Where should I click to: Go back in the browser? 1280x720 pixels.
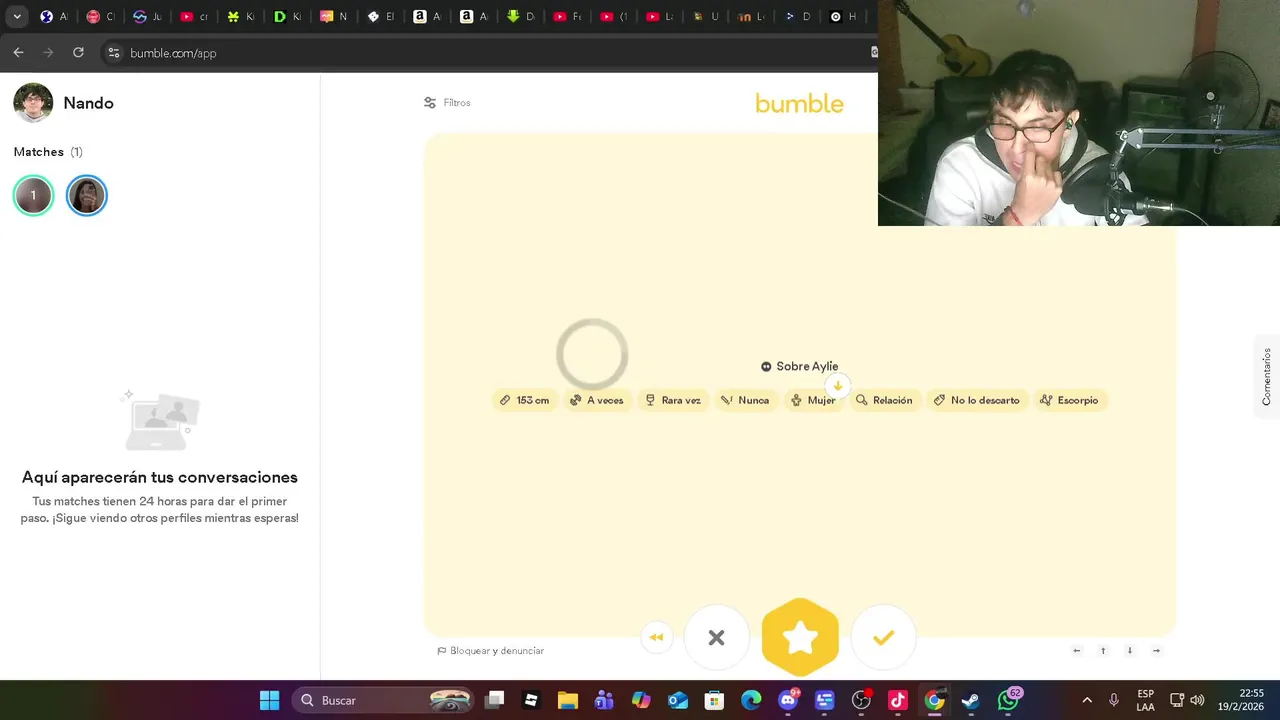tap(18, 53)
